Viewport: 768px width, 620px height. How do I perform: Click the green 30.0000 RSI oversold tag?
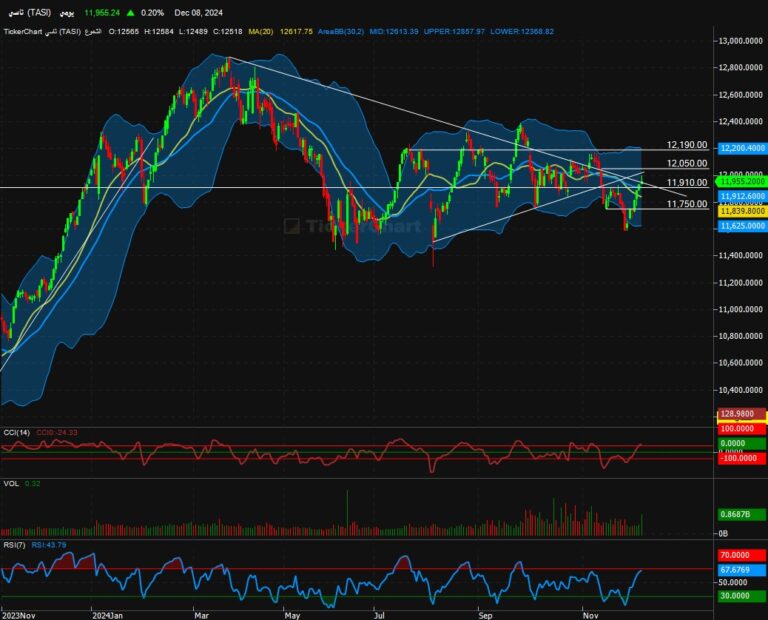(x=742, y=597)
